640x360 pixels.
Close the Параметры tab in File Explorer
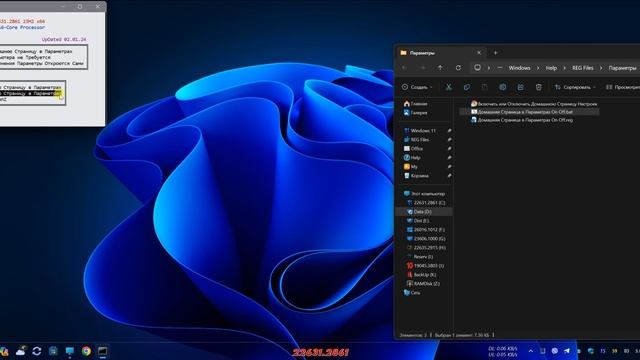click(x=479, y=53)
